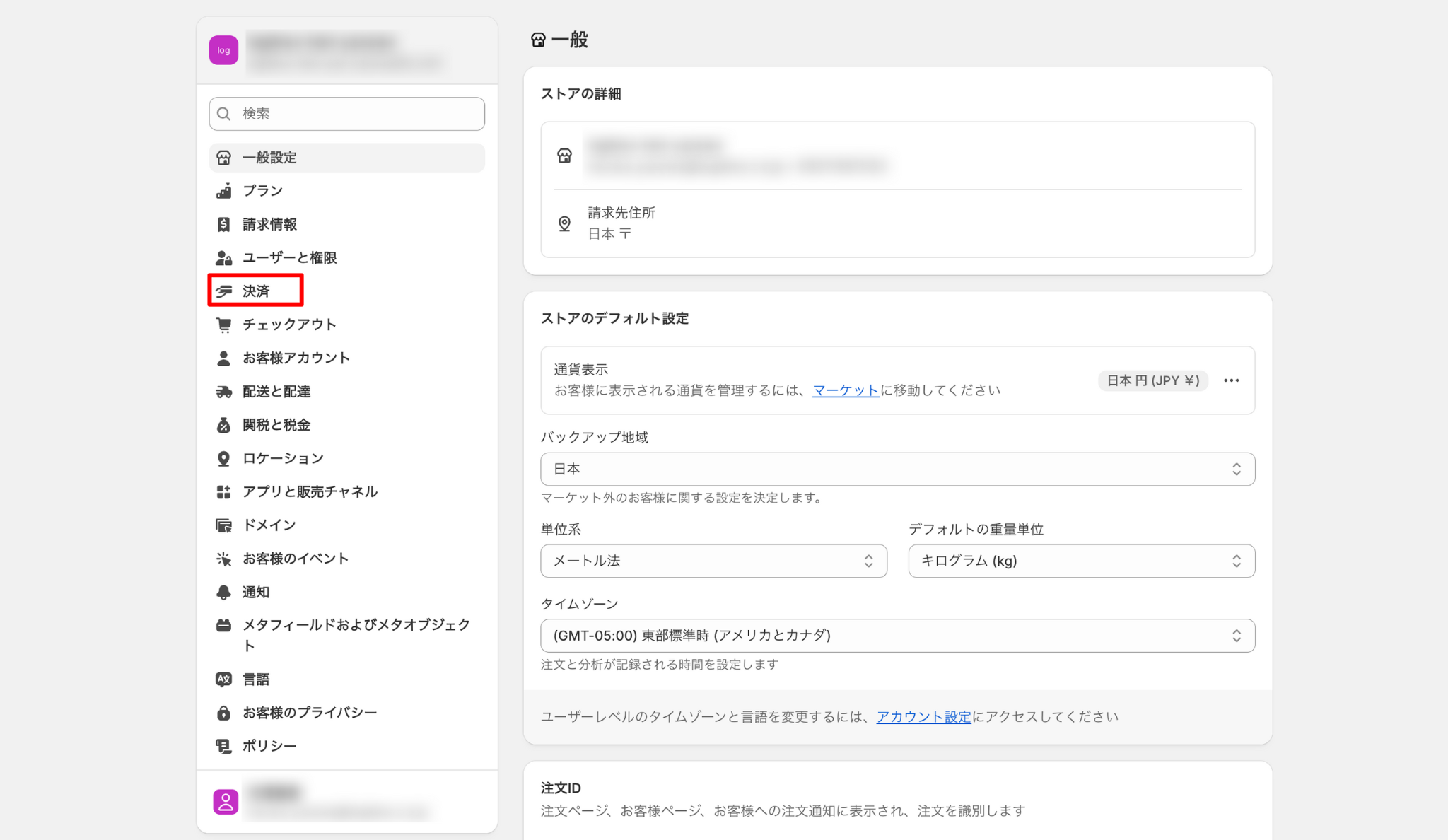This screenshot has width=1448, height=840.
Task: Open three-dot menu beside 日本 円 currency
Action: (1231, 380)
